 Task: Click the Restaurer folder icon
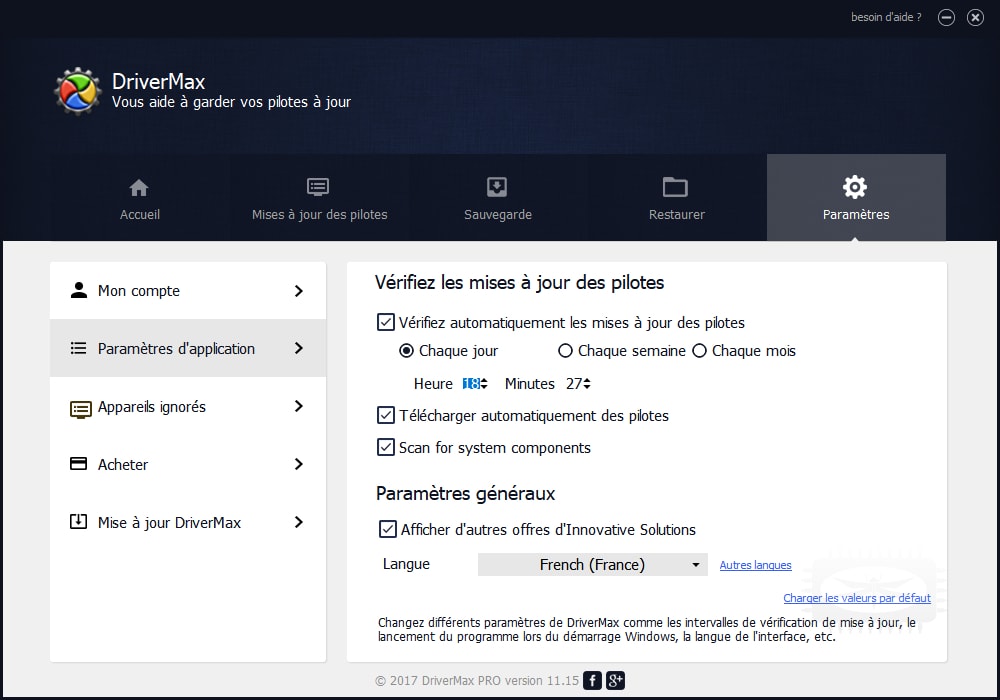coord(675,187)
